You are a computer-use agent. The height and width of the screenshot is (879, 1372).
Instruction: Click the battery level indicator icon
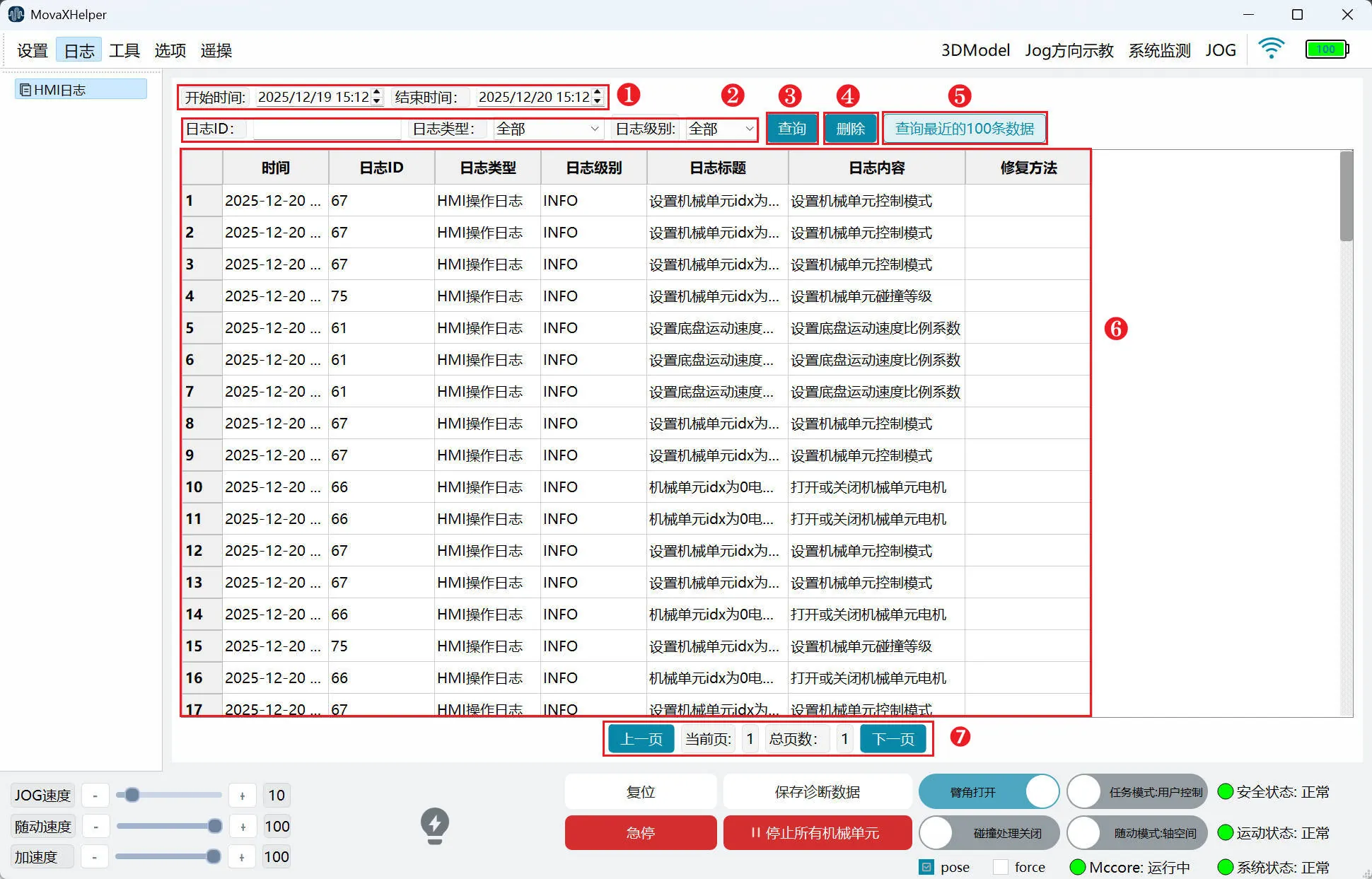click(x=1327, y=50)
